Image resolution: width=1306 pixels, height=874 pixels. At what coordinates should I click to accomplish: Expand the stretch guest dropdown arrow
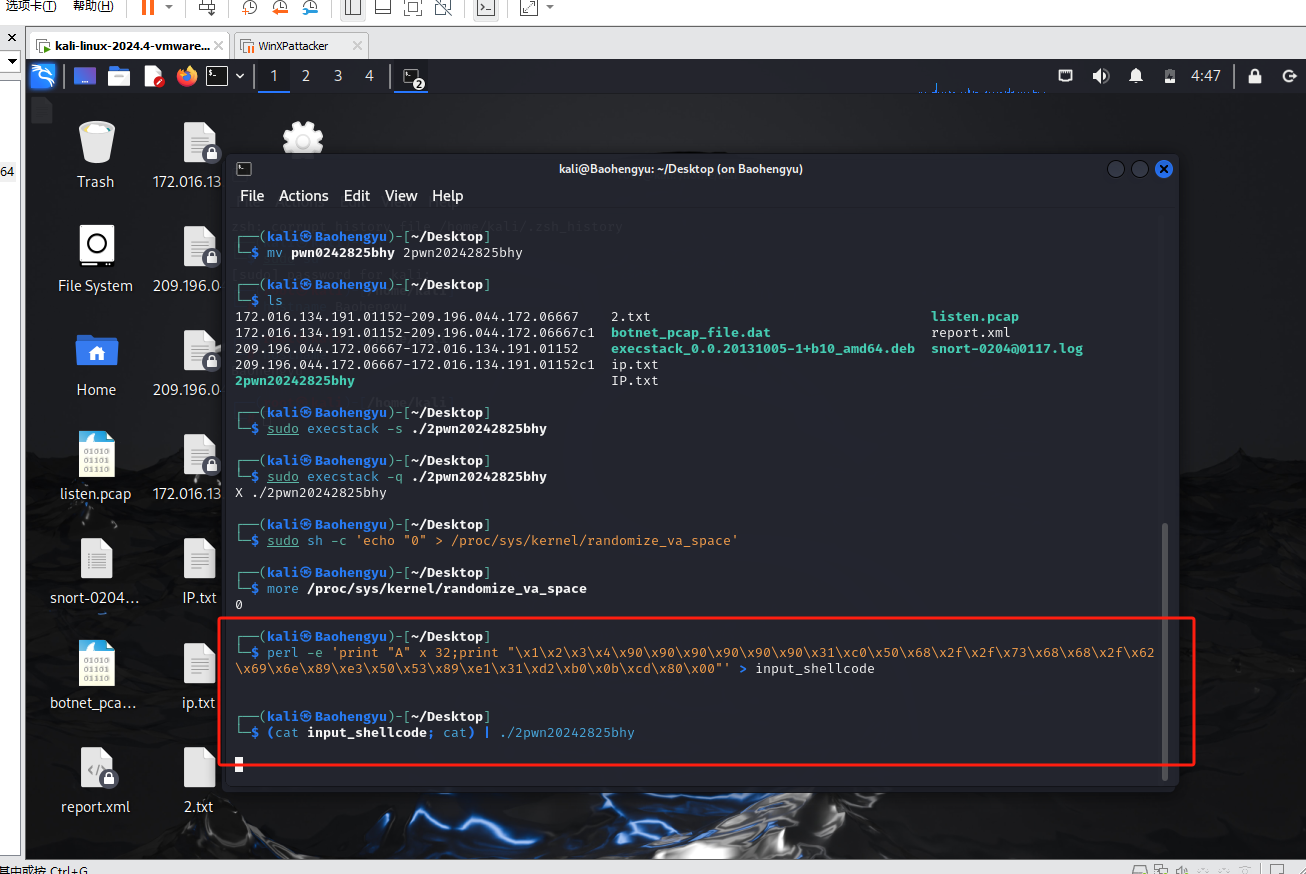click(x=550, y=8)
